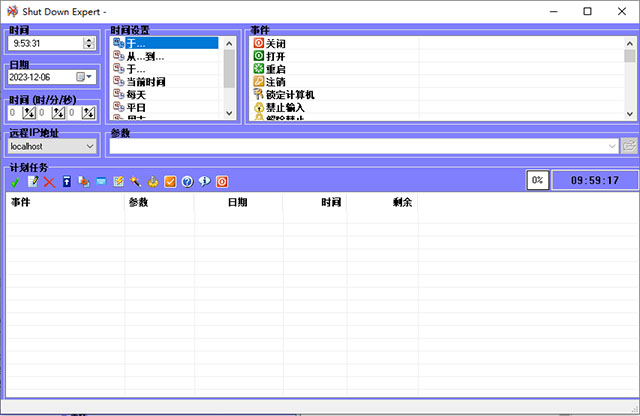This screenshot has height=416, width=640.
Task: Select 每天 in time settings list
Action: tap(136, 95)
